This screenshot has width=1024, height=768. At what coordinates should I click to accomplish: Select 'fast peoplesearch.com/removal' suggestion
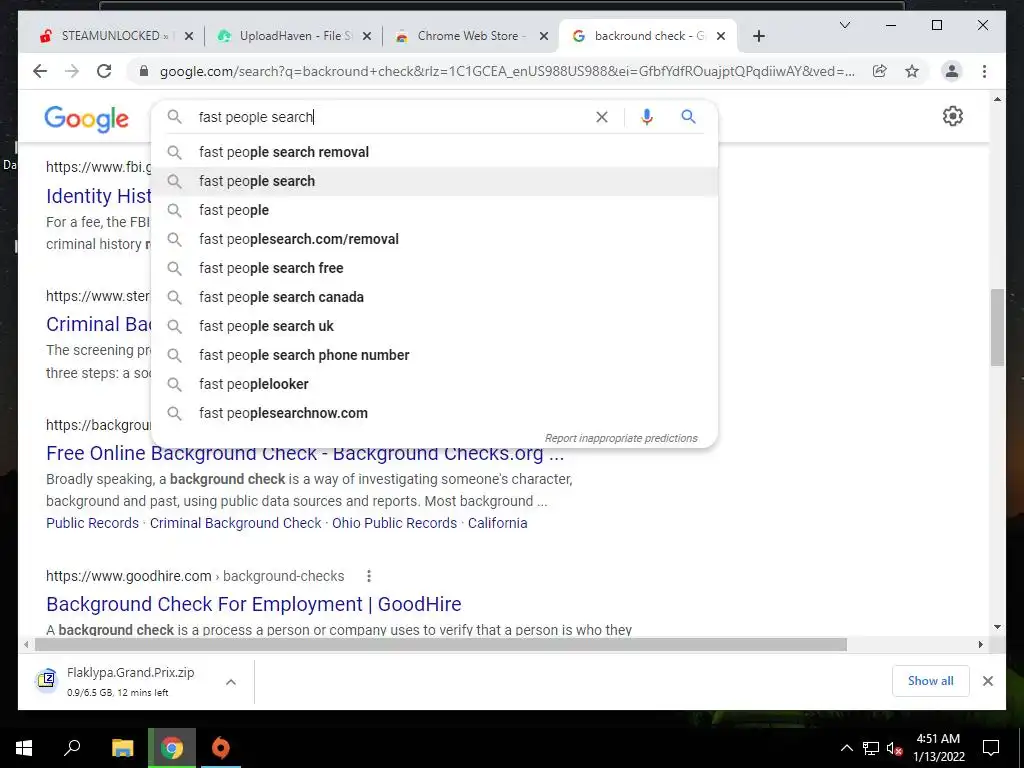click(434, 239)
